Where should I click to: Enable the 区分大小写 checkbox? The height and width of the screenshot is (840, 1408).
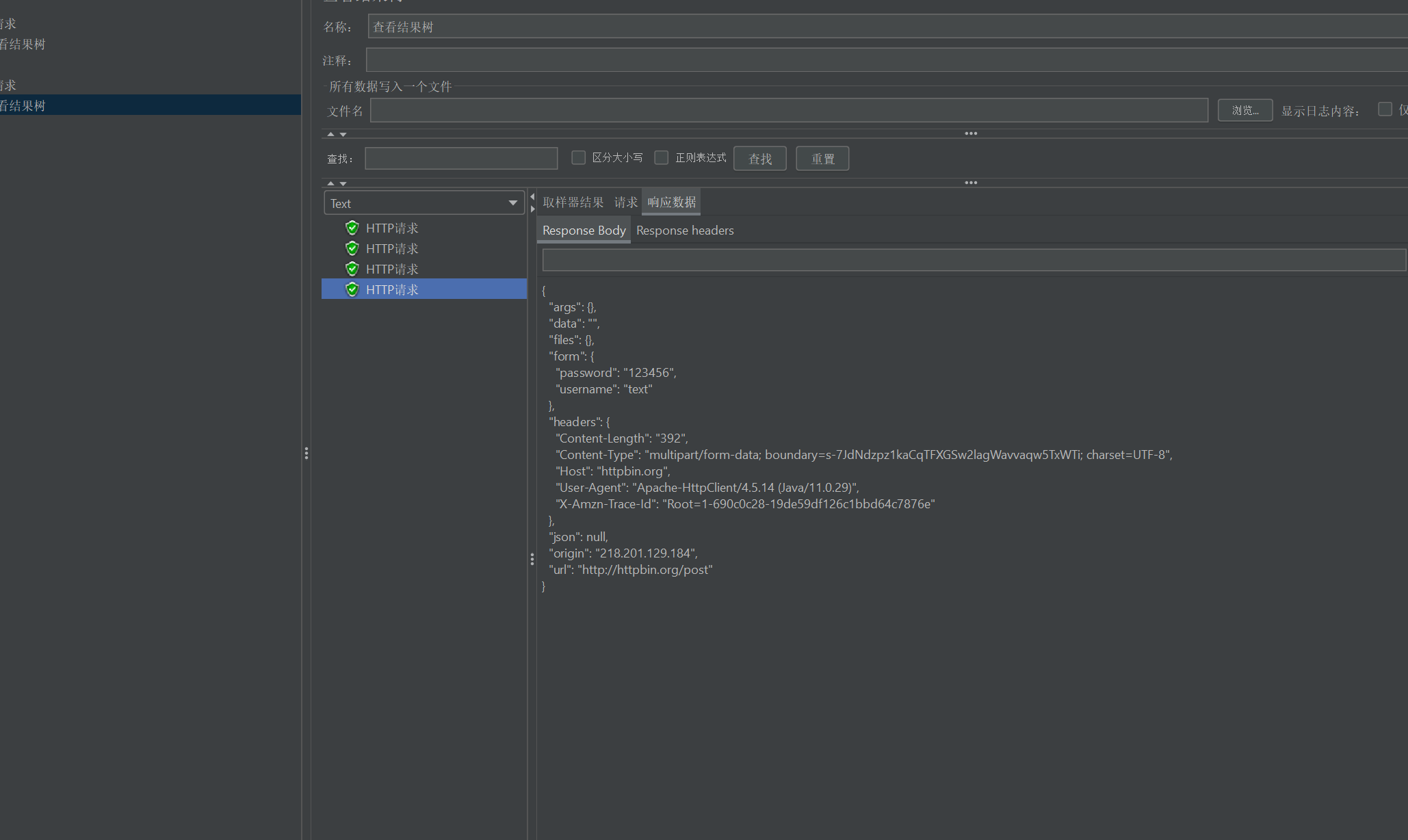pyautogui.click(x=579, y=158)
